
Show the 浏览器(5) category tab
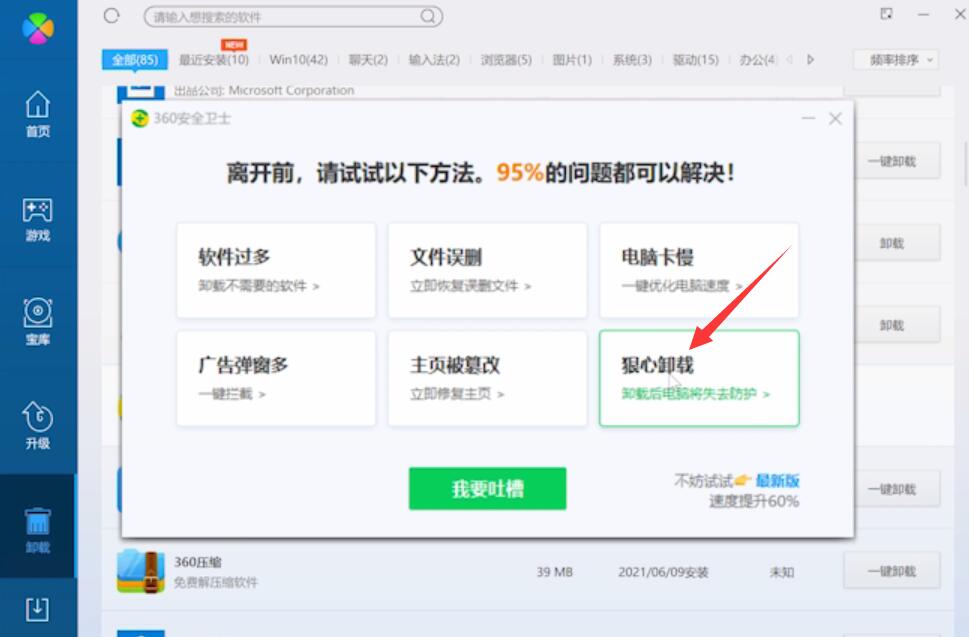pos(506,60)
